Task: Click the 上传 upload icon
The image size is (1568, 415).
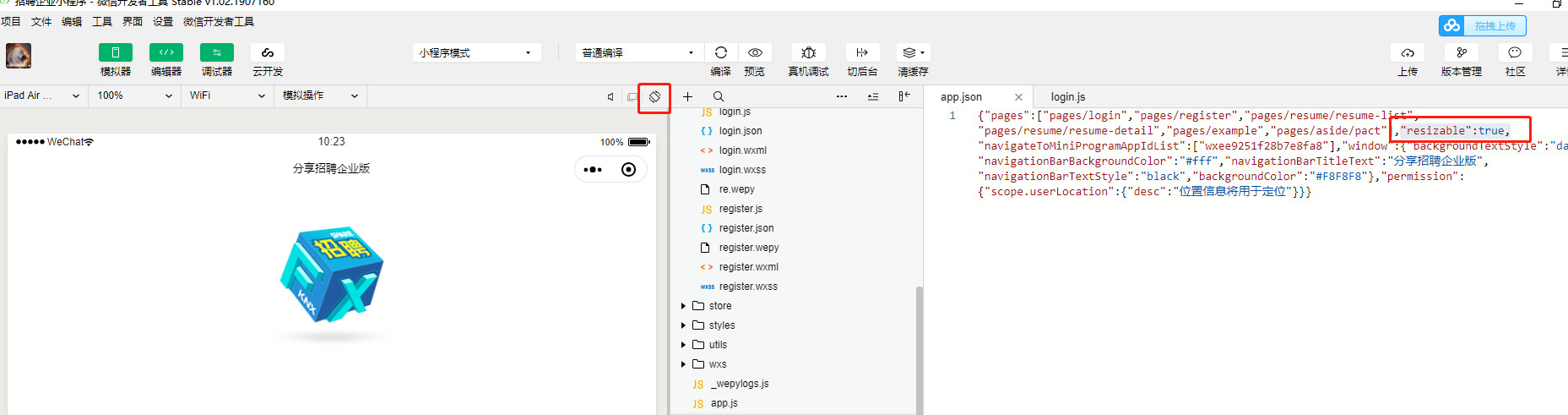Action: pos(1408,52)
